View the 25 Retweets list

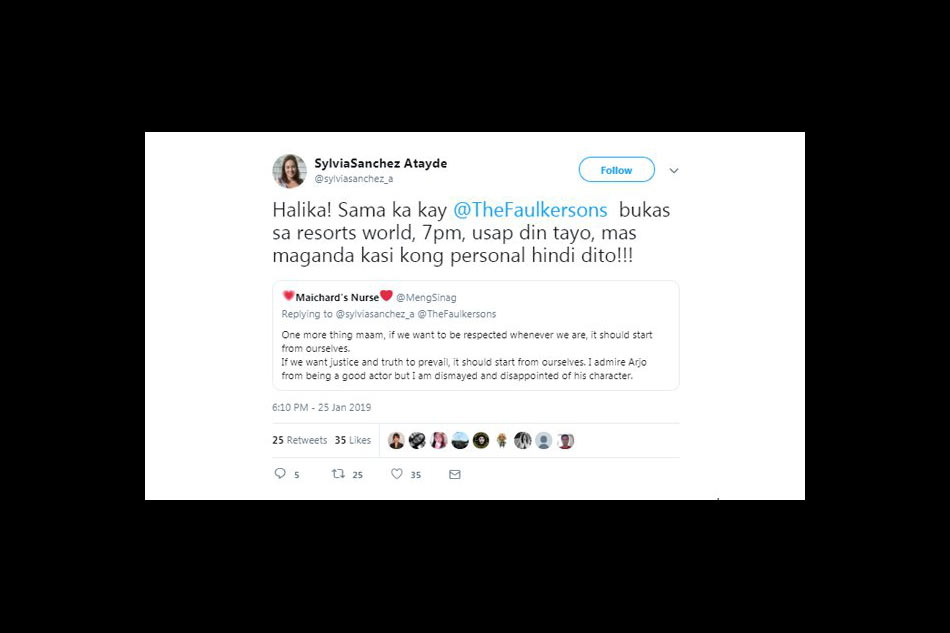point(299,440)
